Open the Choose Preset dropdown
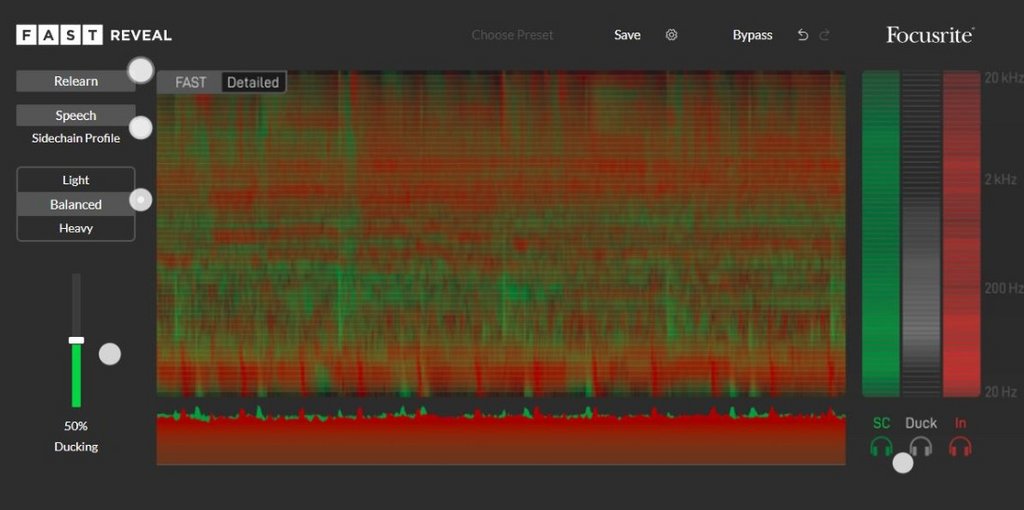The image size is (1024, 510). (x=512, y=35)
